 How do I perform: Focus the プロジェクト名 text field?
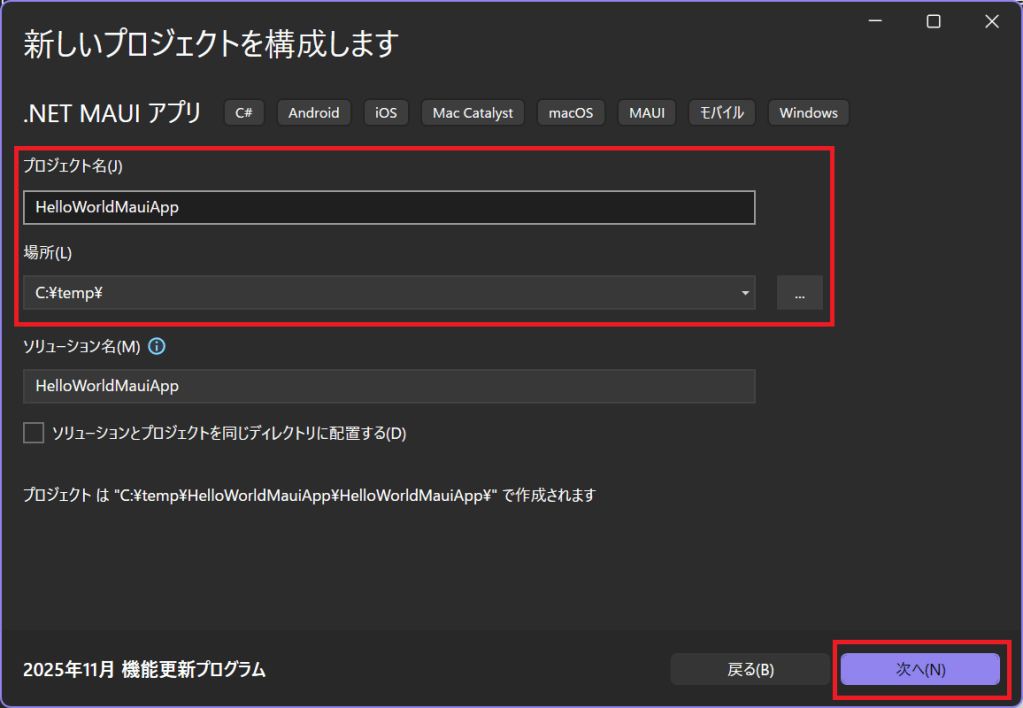[388, 207]
